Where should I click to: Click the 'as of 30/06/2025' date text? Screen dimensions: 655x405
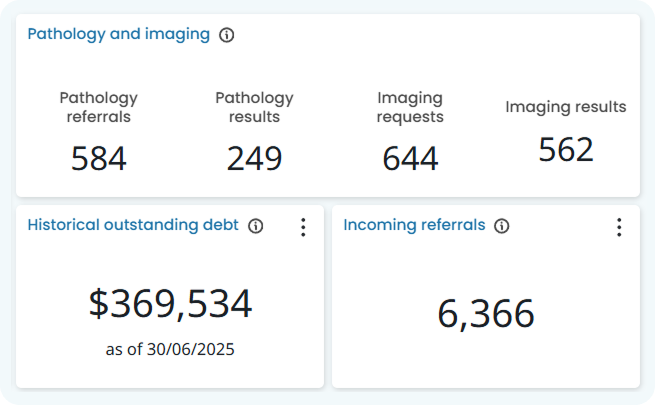click(170, 349)
